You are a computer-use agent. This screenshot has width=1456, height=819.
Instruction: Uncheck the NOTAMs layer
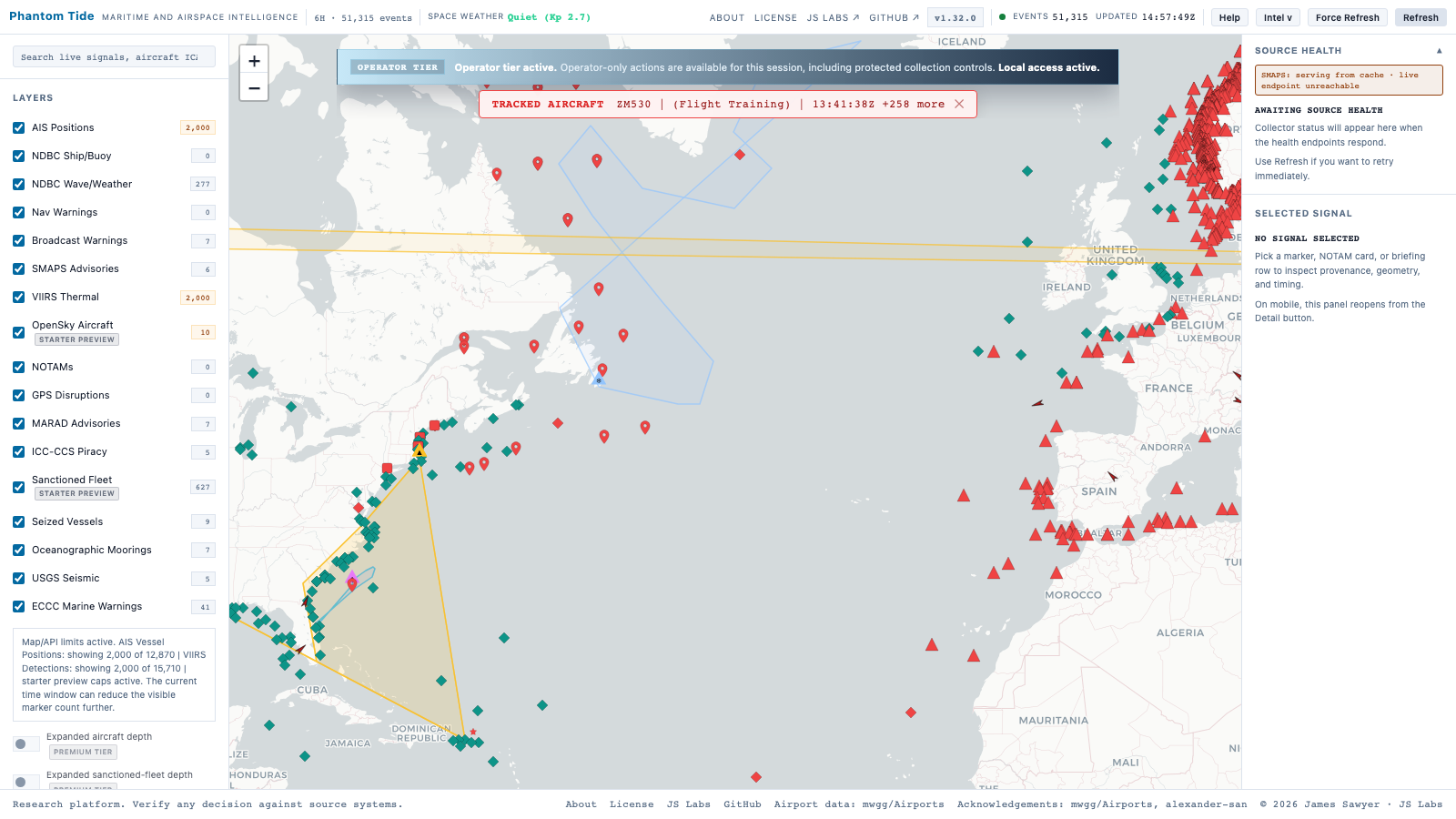point(19,367)
